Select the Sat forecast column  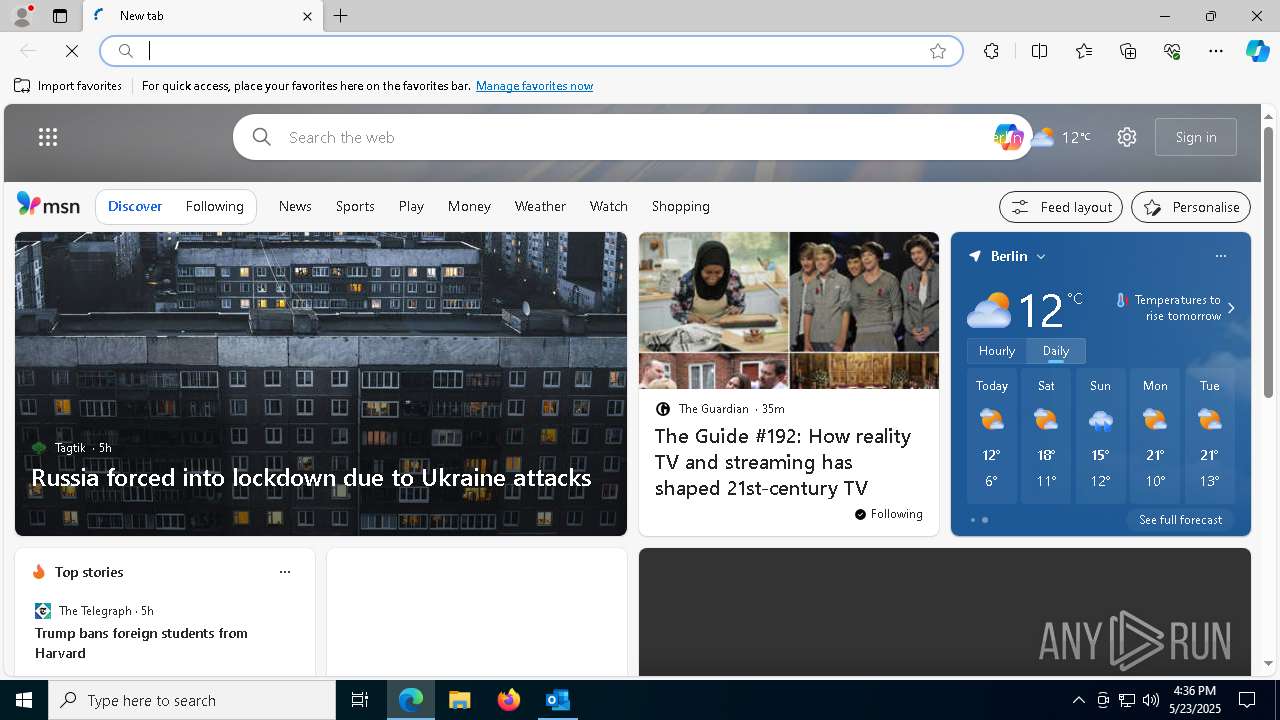1046,436
